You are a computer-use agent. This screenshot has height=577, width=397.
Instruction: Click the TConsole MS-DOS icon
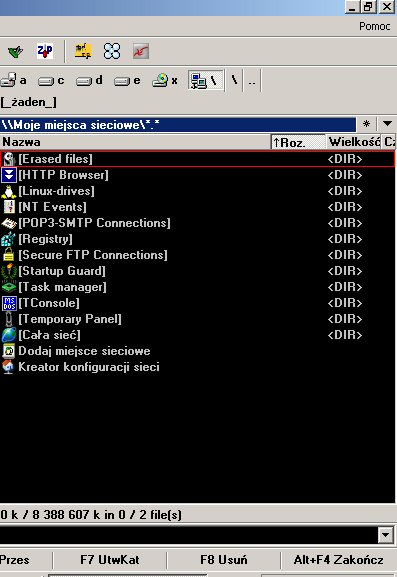click(9, 303)
